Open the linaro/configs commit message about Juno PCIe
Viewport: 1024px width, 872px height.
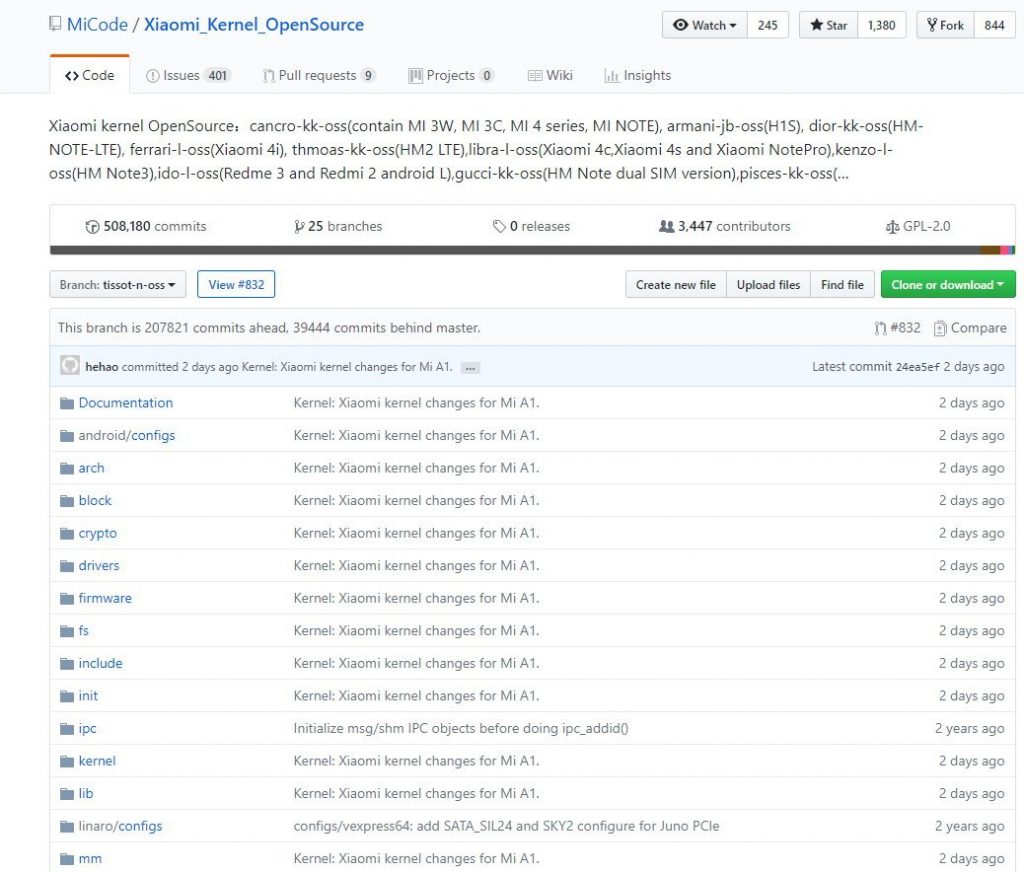click(x=506, y=826)
